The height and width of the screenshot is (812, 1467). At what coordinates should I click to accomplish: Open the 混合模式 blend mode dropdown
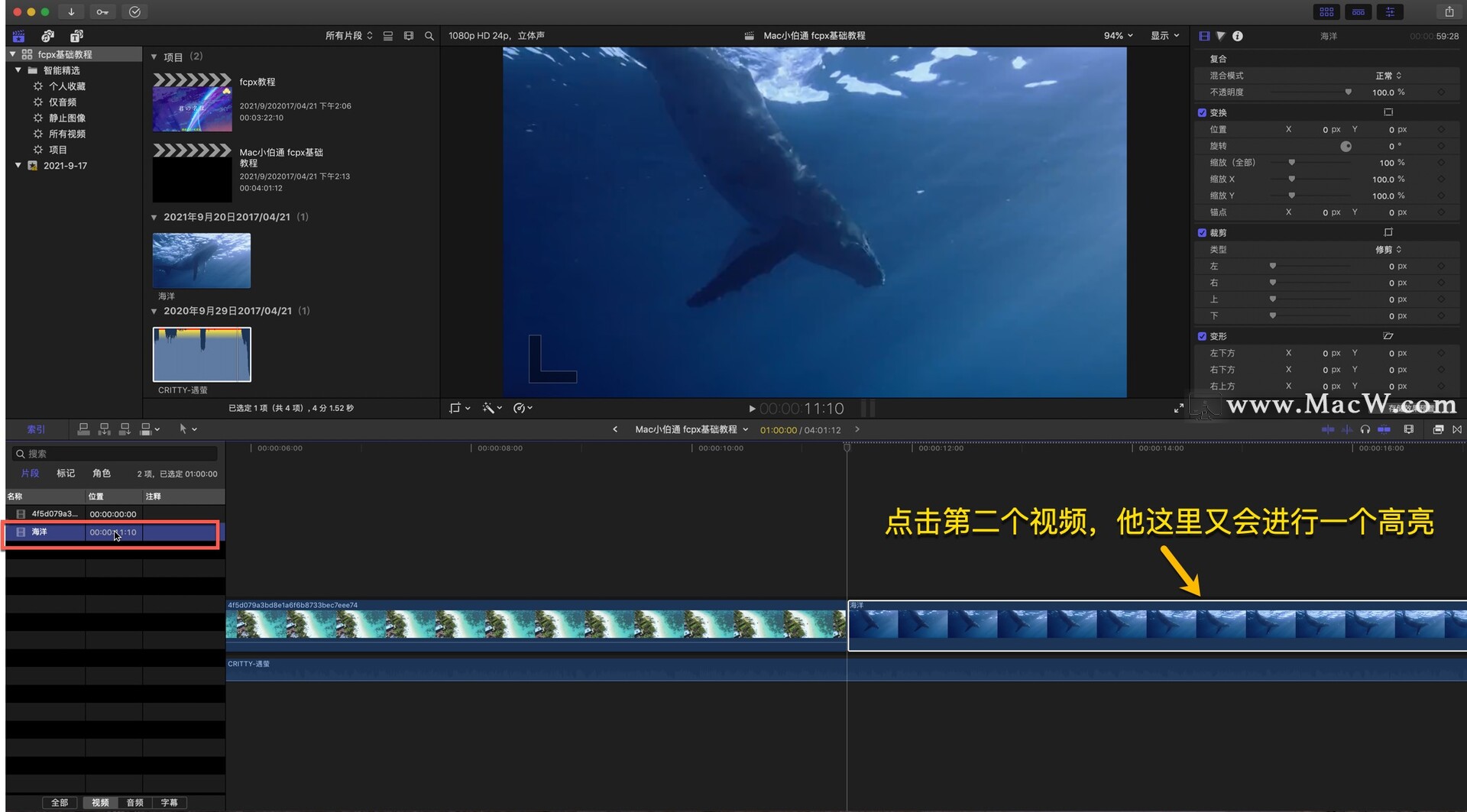(1388, 76)
